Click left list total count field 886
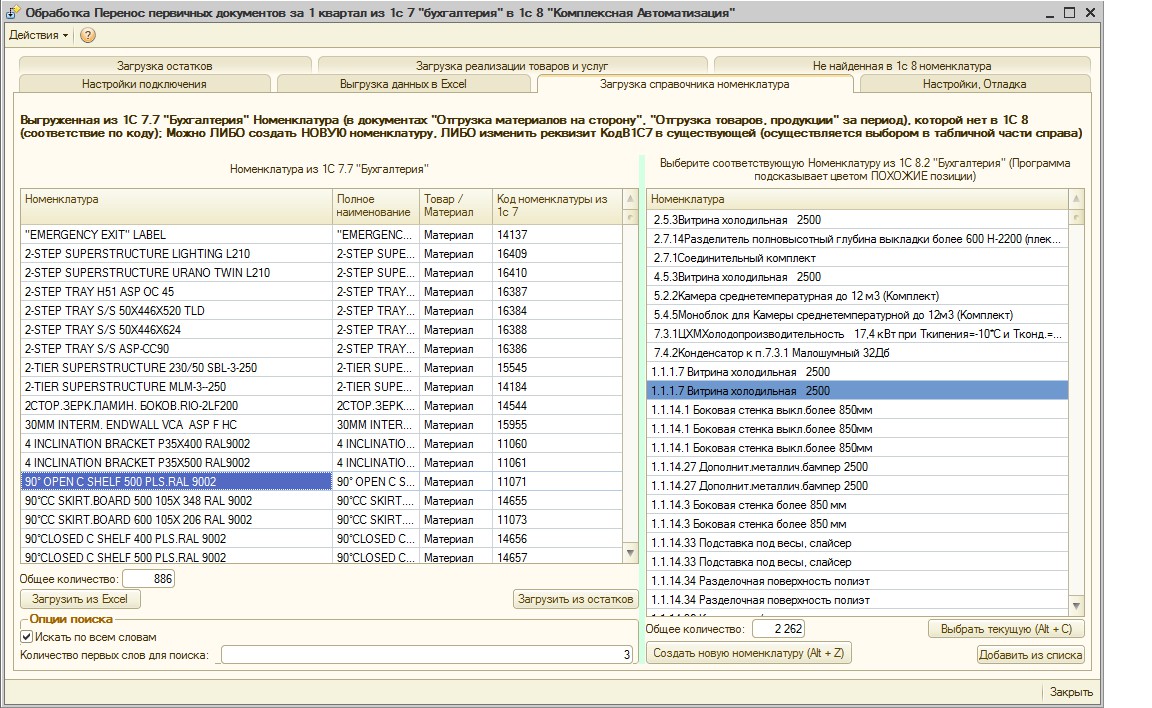Image resolution: width=1152 pixels, height=708 pixels. pos(148,579)
